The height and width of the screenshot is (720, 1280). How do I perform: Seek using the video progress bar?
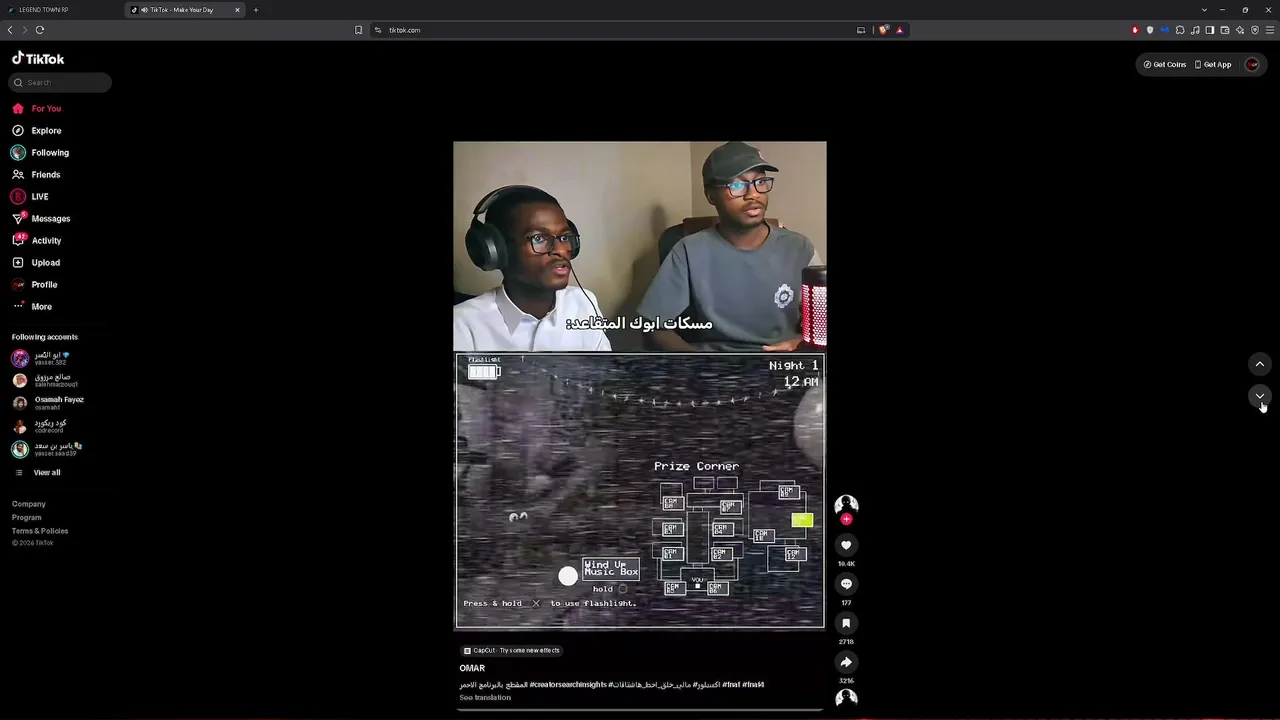tap(640, 710)
